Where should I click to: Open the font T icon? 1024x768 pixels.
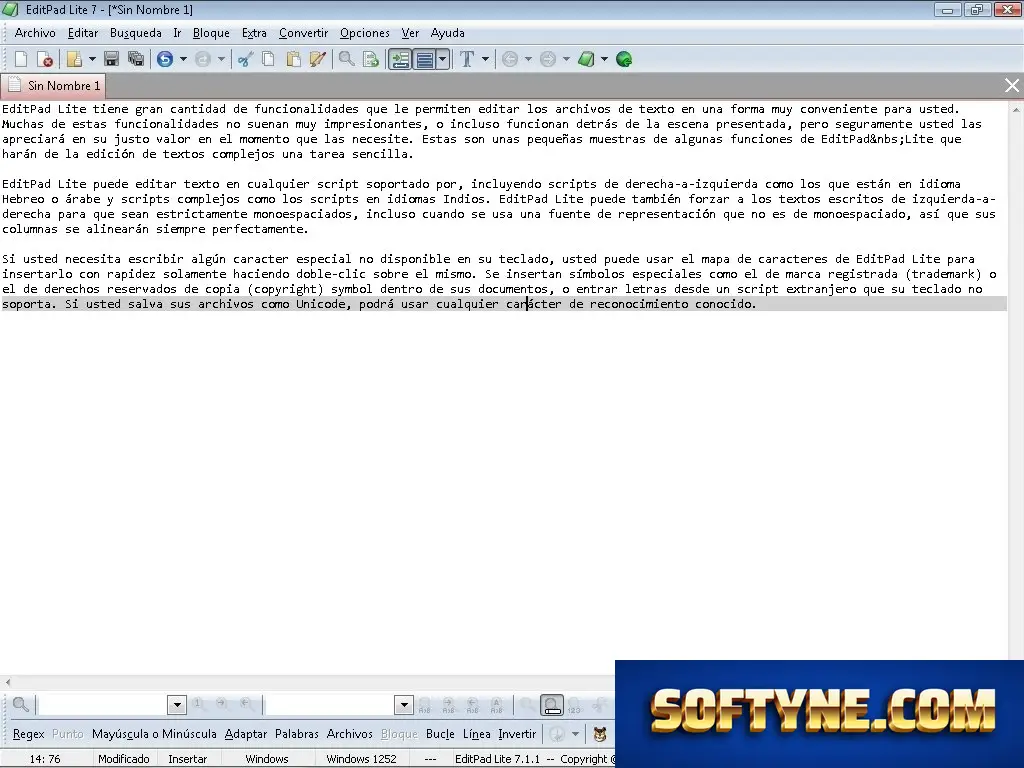(467, 59)
